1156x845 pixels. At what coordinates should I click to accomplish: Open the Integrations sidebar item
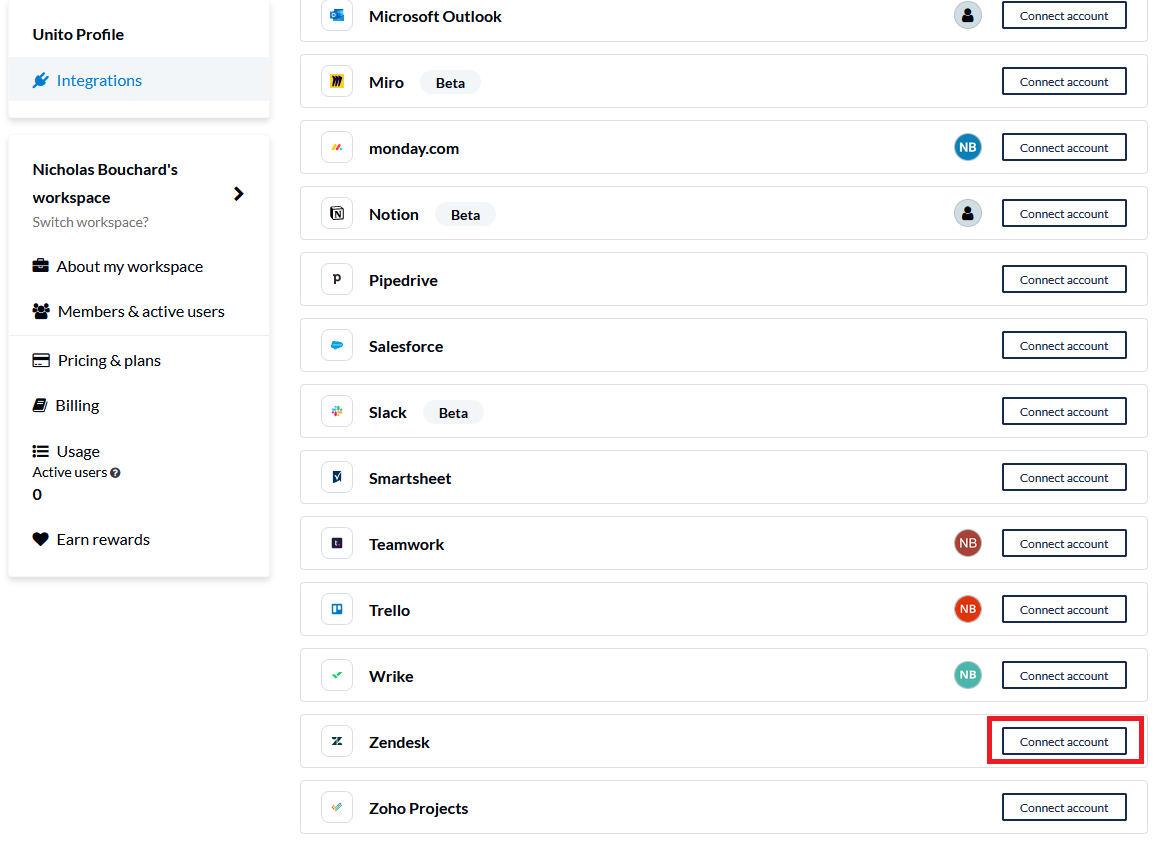pyautogui.click(x=139, y=80)
